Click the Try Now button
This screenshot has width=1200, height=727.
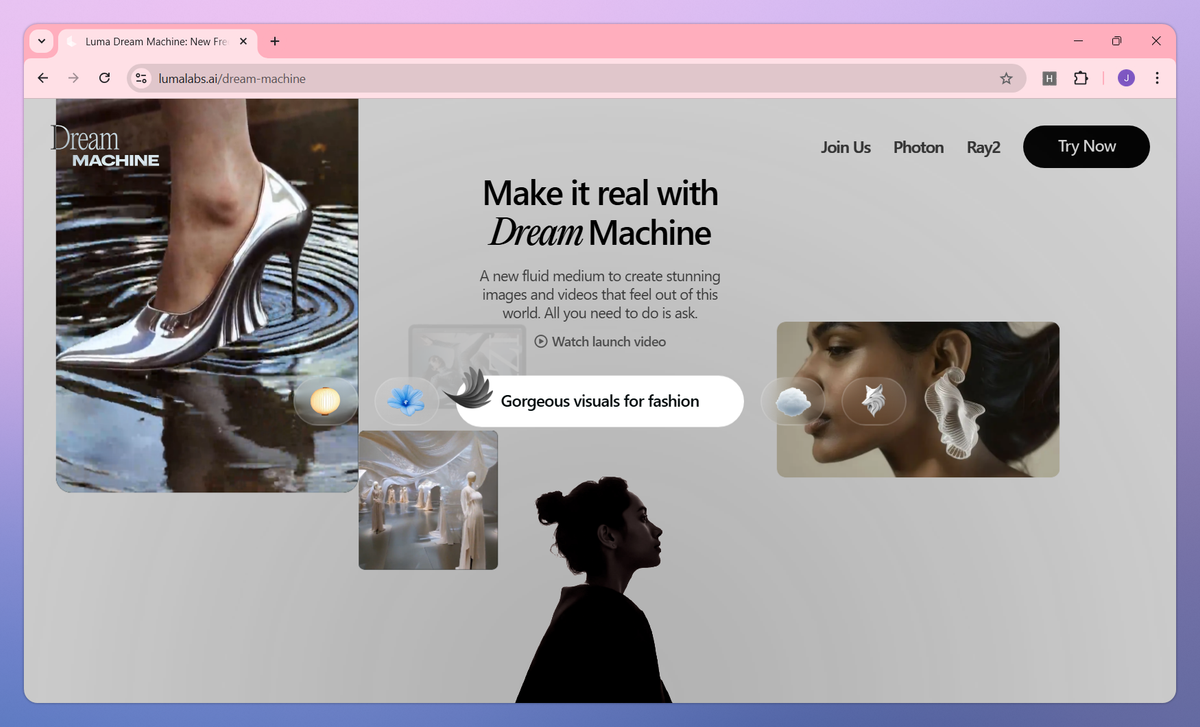[x=1086, y=146]
